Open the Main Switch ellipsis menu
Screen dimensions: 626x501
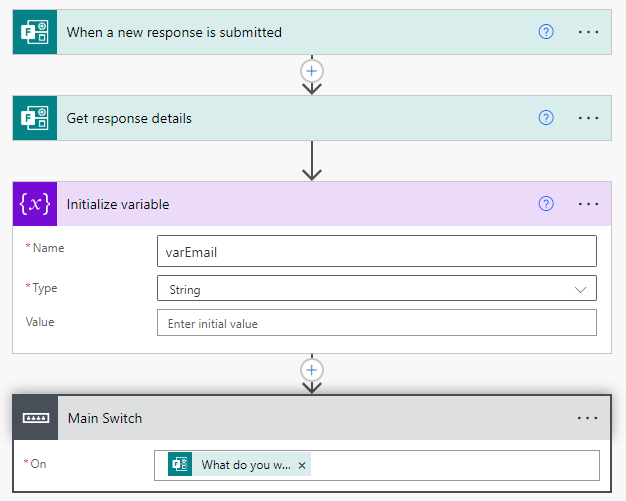coord(588,418)
